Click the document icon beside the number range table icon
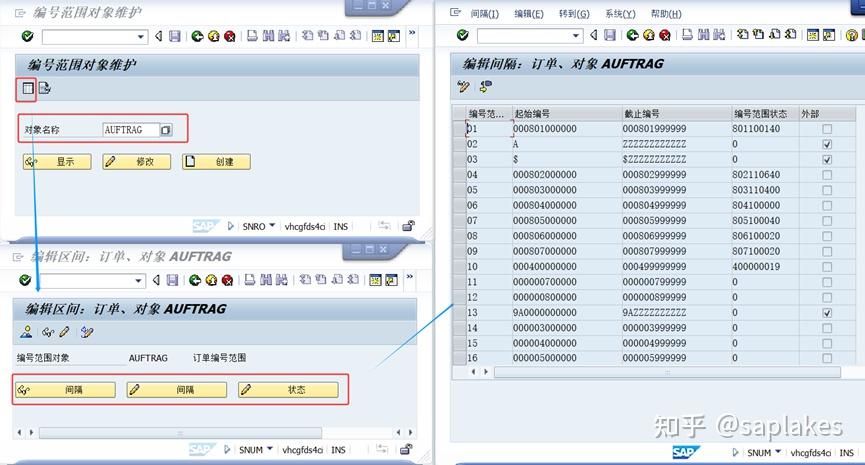This screenshot has width=865, height=465. click(x=45, y=88)
